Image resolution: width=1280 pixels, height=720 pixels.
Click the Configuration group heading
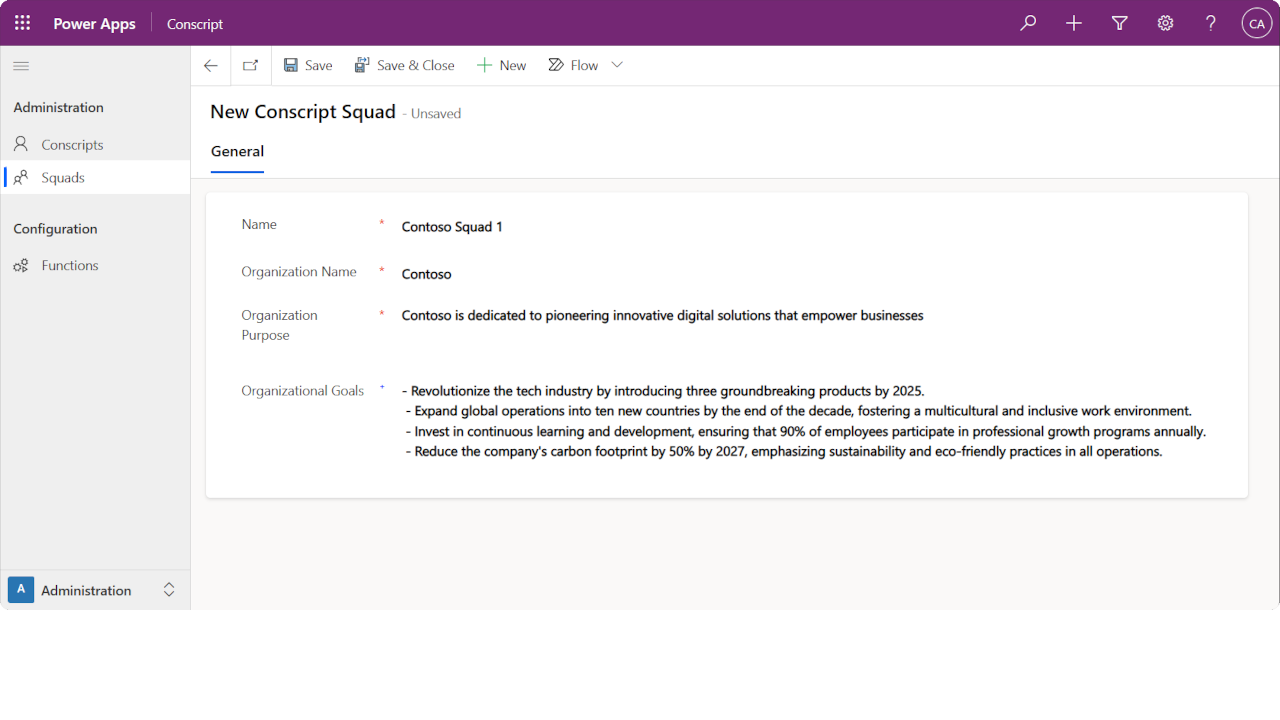pyautogui.click(x=55, y=229)
